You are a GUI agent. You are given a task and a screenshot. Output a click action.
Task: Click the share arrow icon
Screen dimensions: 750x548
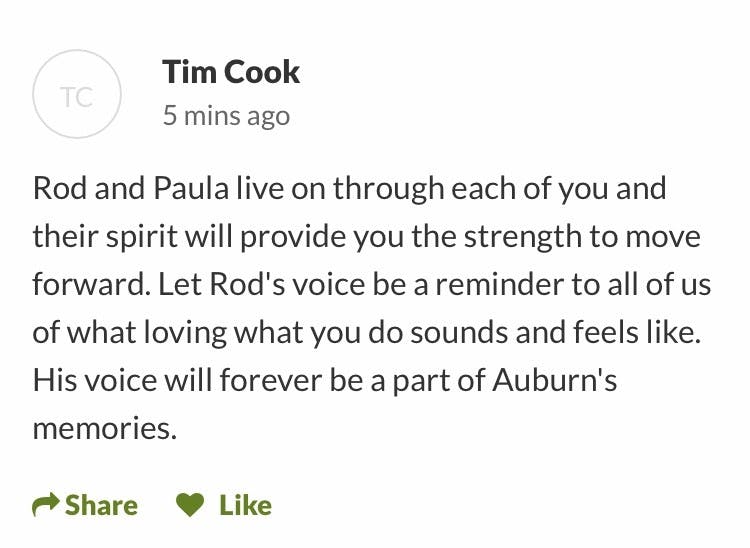[46, 506]
